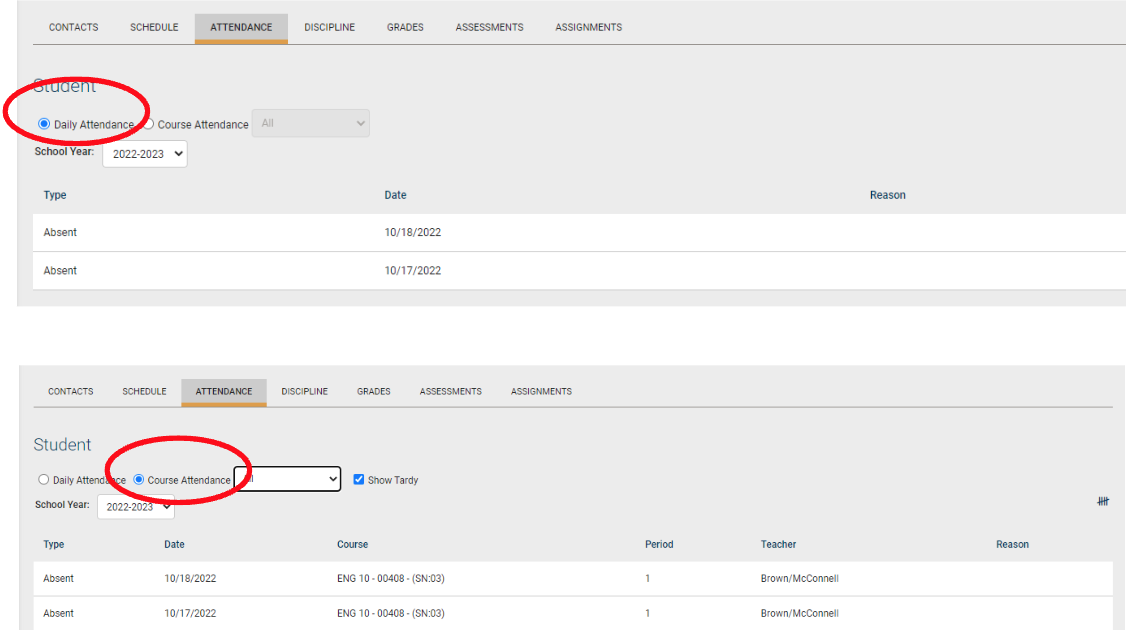Uncheck the Show Tardy checkbox
Image resolution: width=1126 pixels, height=630 pixels.
coord(358,479)
